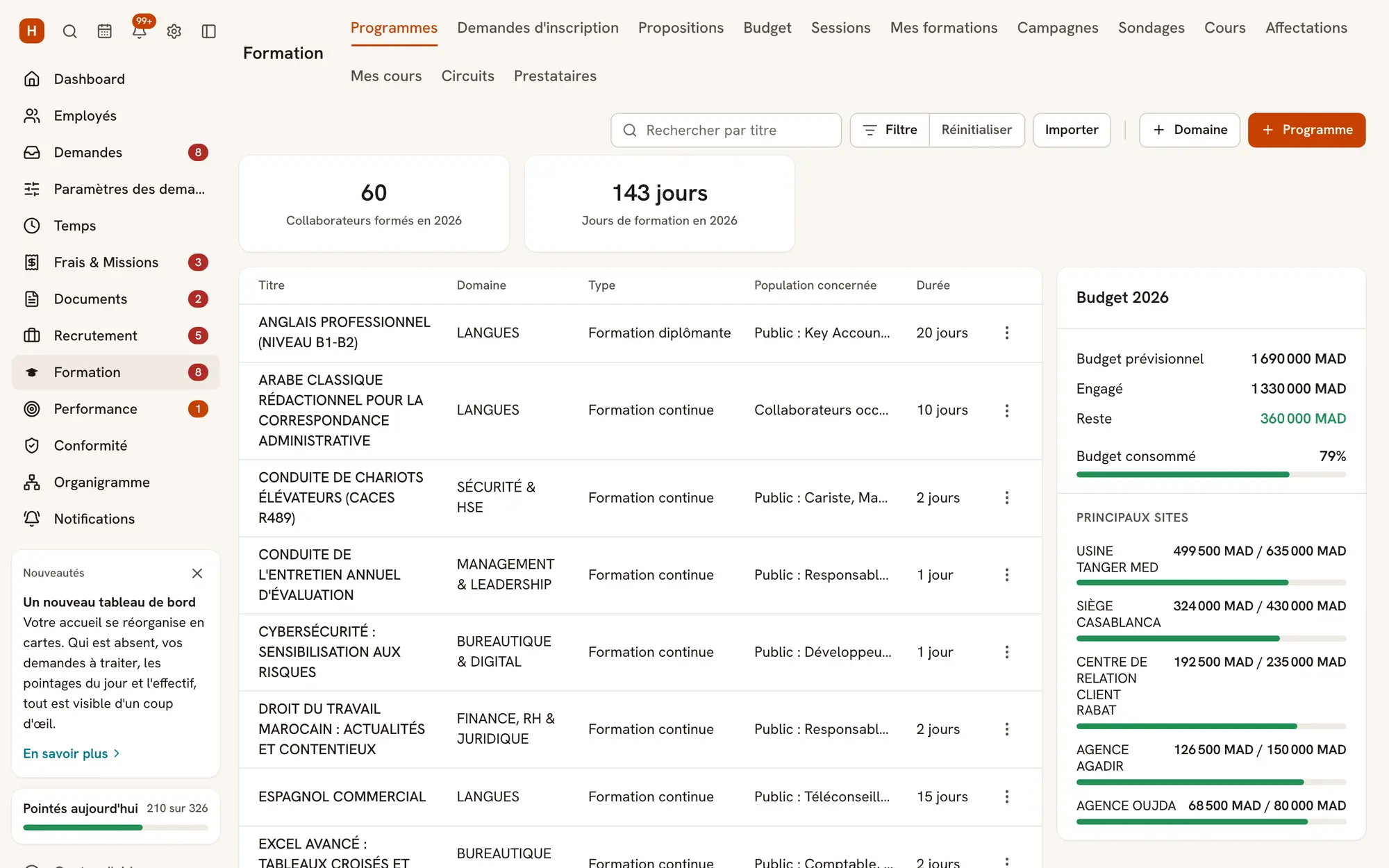
Task: Select Formation in sidebar
Action: tap(116, 372)
